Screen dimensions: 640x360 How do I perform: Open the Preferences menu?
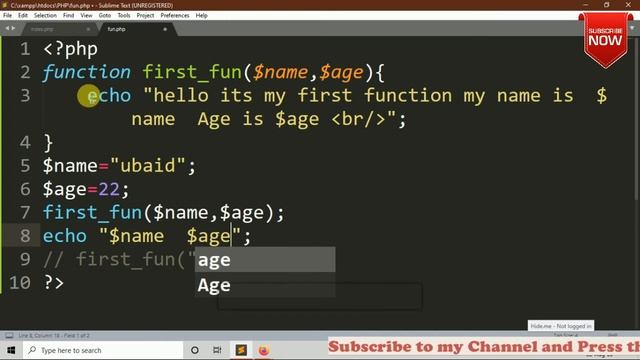point(175,16)
